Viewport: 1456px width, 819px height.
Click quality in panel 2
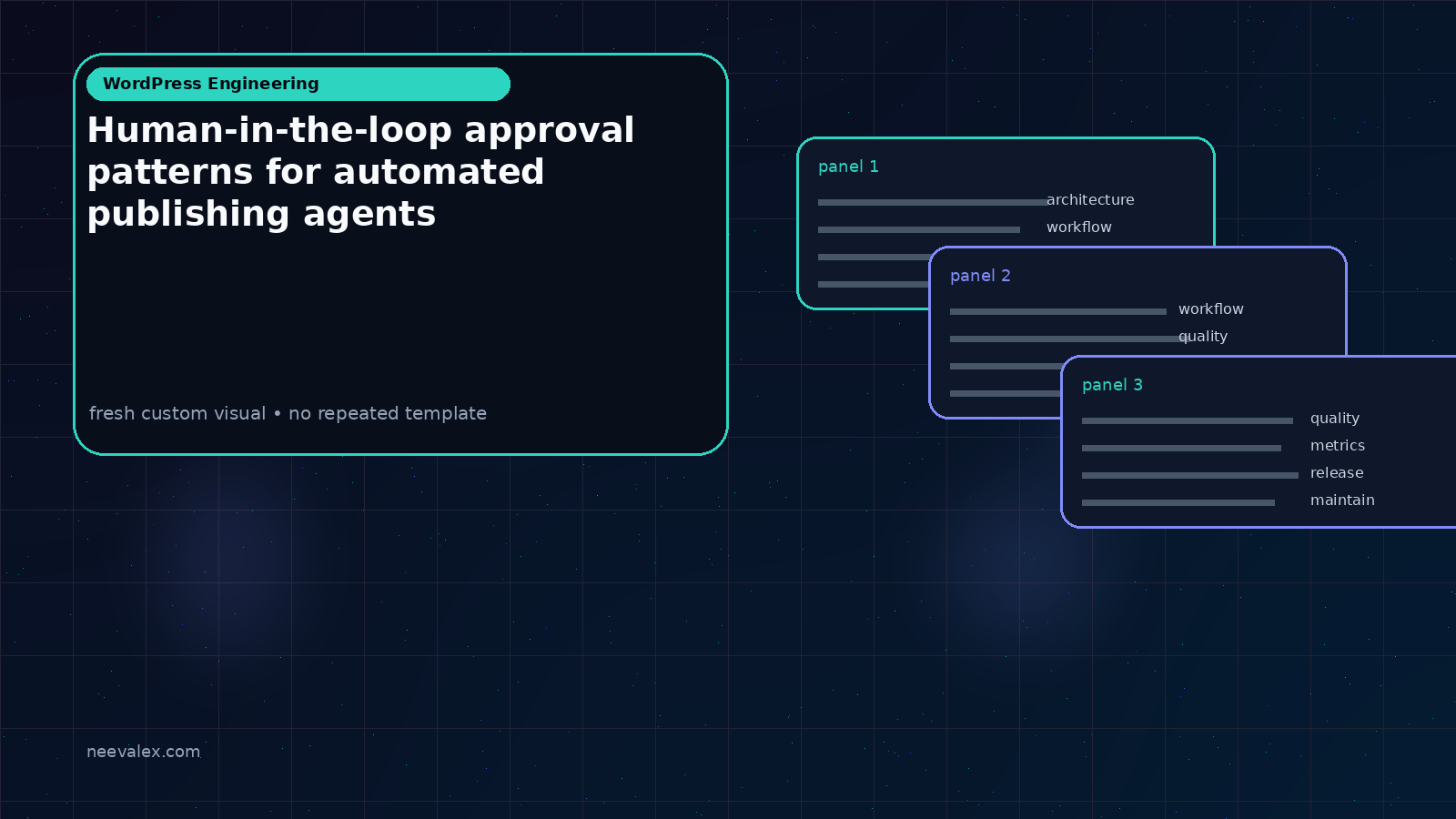pos(1203,337)
